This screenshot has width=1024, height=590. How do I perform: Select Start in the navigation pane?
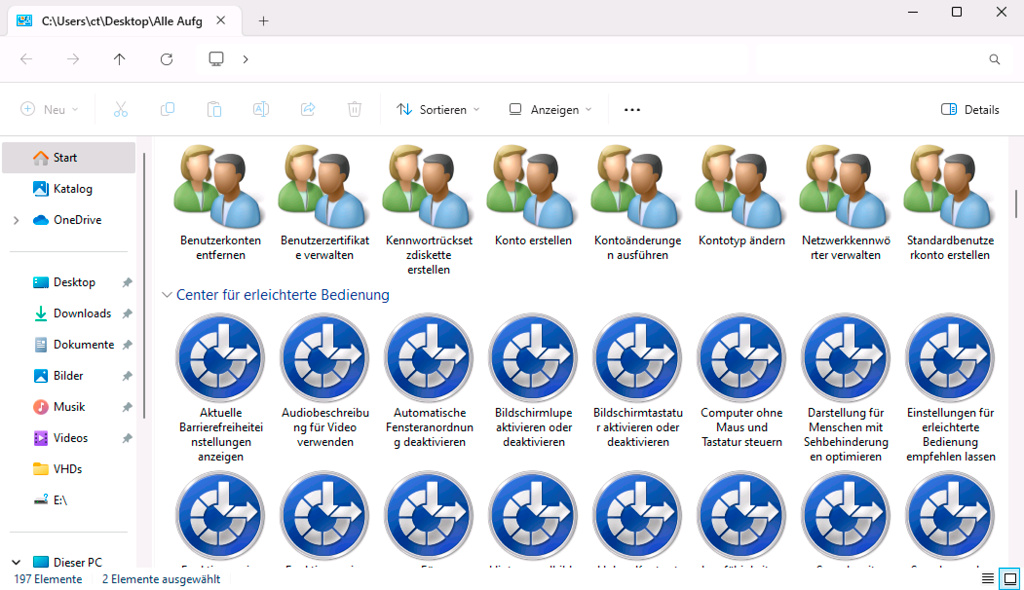point(69,157)
